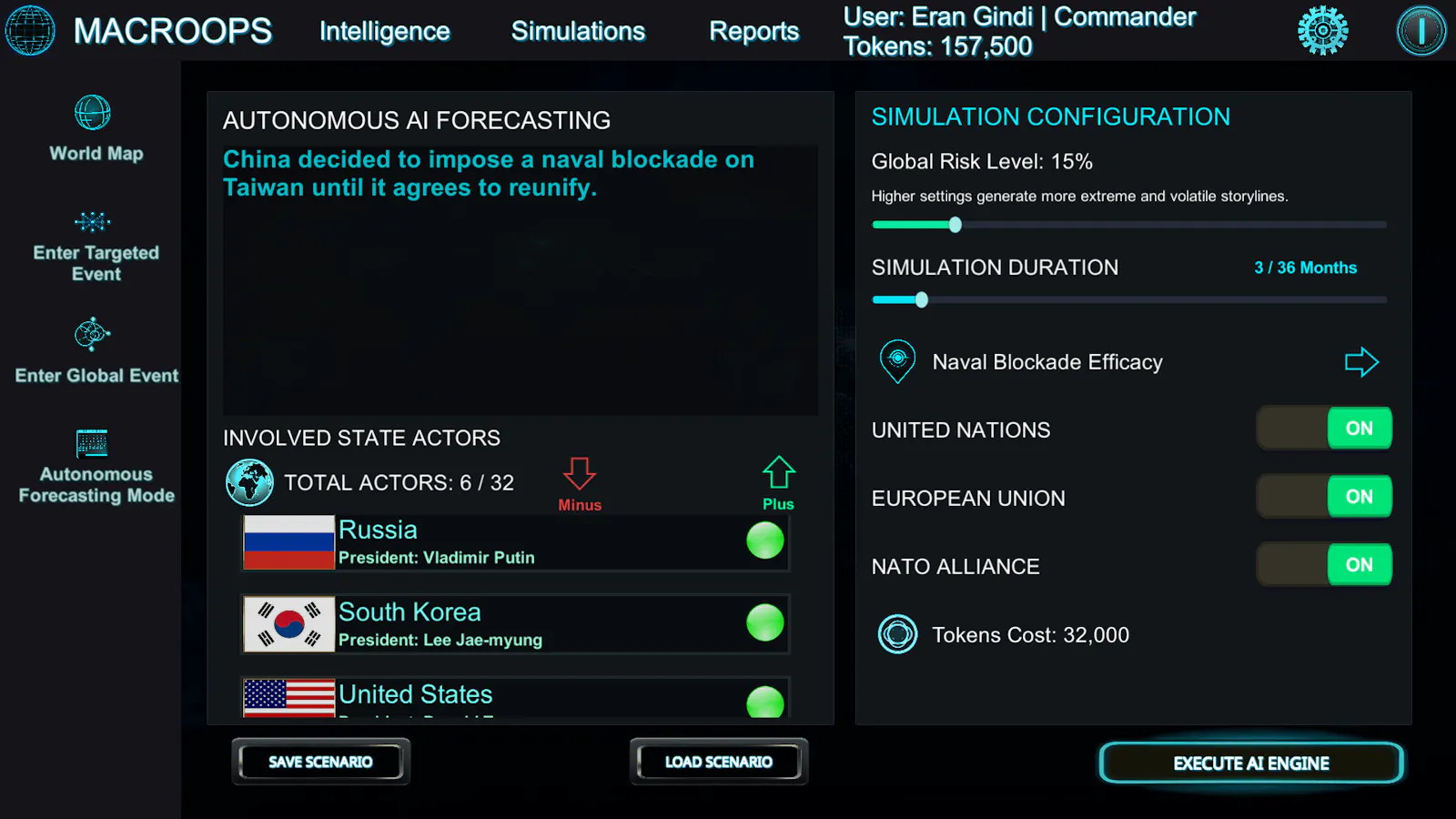Click the Tokens: 157,500 balance
Image resolution: width=1456 pixels, height=819 pixels.
(x=937, y=46)
